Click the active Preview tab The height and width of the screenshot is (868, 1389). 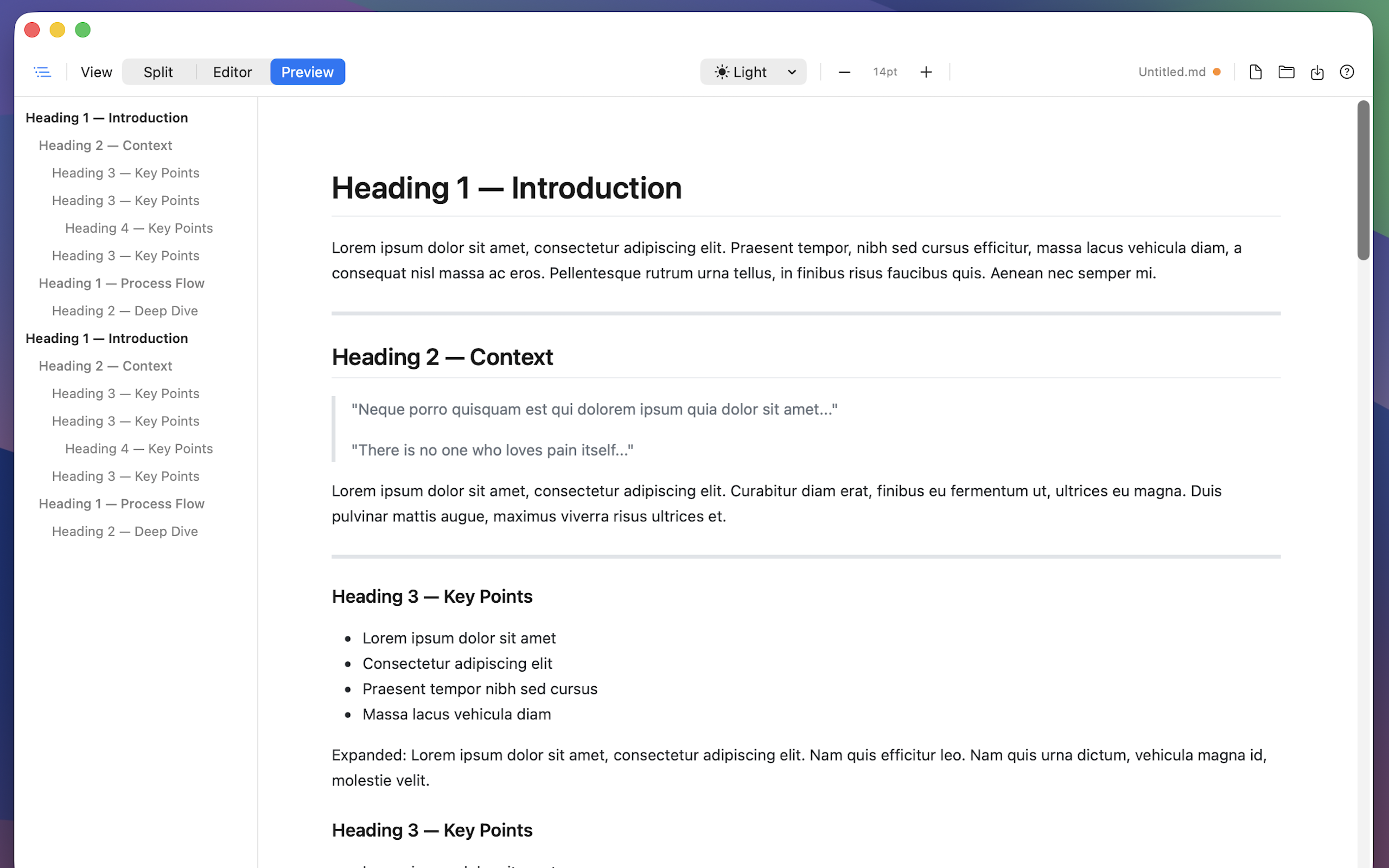(307, 71)
